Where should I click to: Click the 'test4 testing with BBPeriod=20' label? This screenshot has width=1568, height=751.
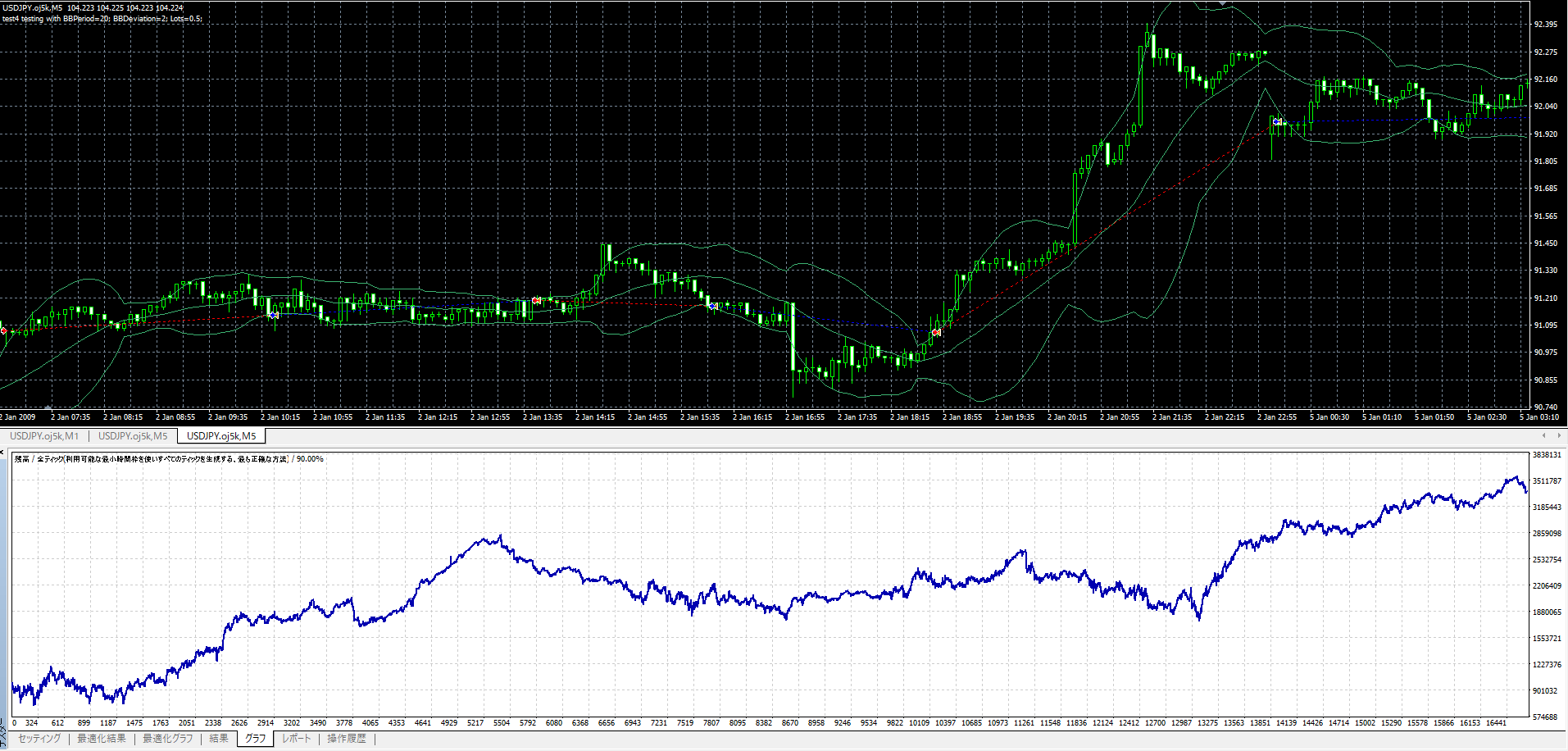point(102,19)
